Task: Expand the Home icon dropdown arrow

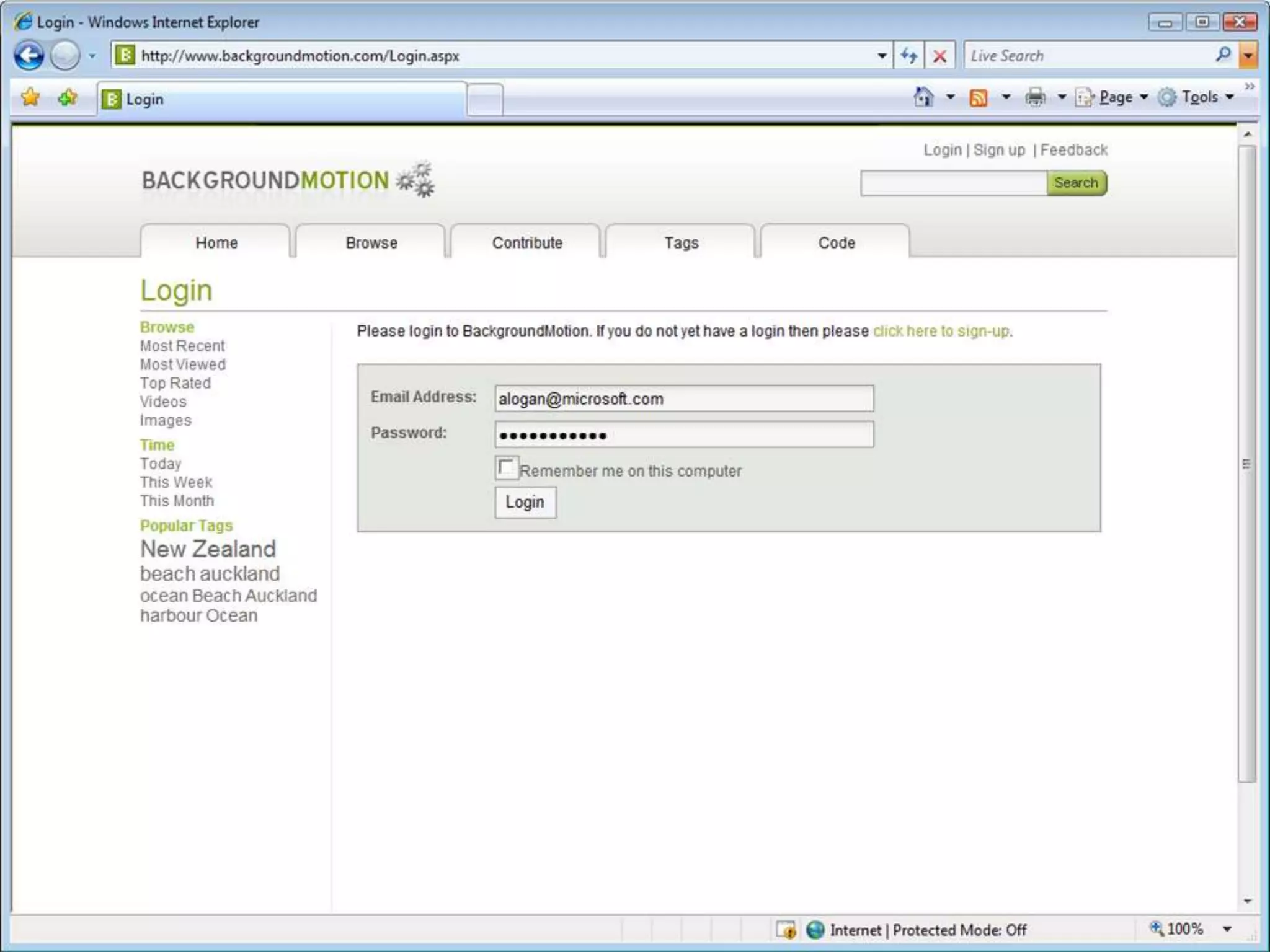Action: click(950, 97)
